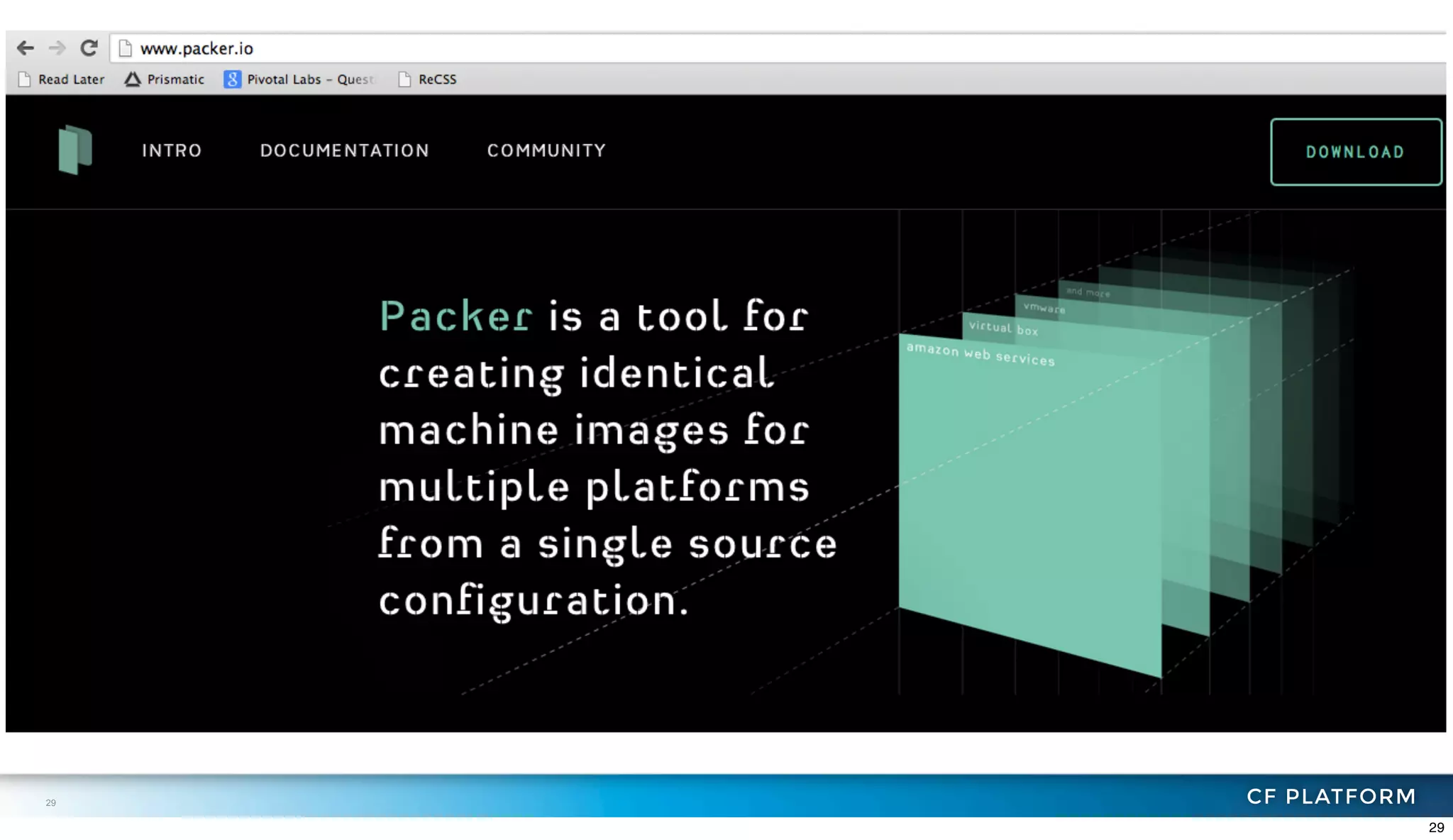Click the green Packer word in the headline

(456, 316)
